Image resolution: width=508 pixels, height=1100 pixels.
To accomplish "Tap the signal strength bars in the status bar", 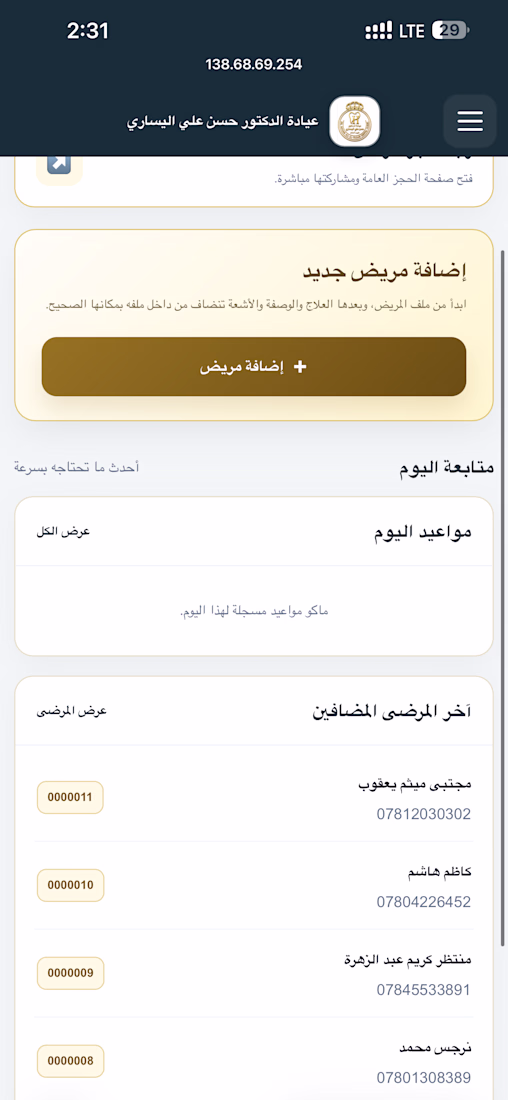I will (x=379, y=30).
